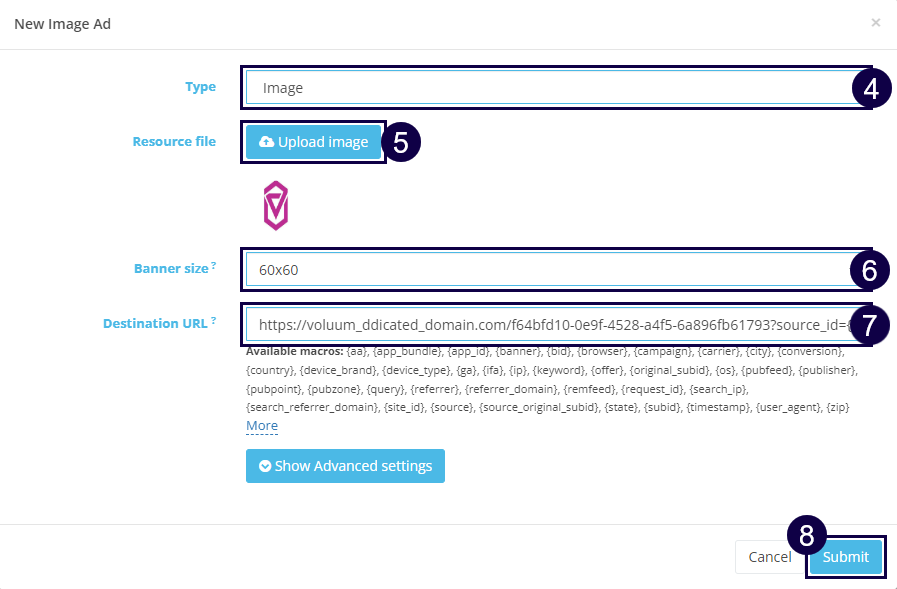The height and width of the screenshot is (589, 897).
Task: Click the help mark beside Destination URL
Action: click(x=214, y=321)
